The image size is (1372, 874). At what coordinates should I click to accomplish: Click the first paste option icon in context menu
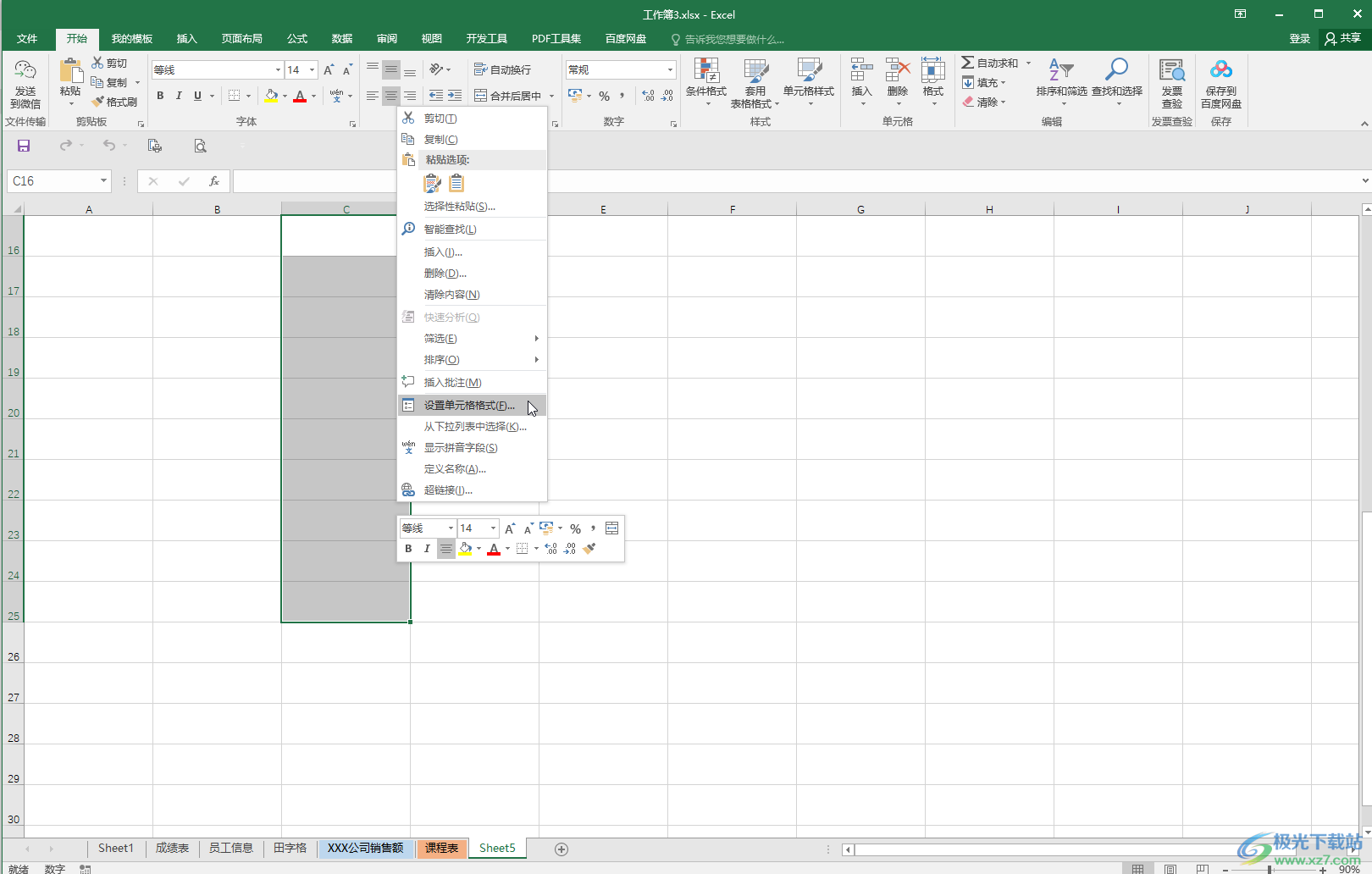point(432,183)
